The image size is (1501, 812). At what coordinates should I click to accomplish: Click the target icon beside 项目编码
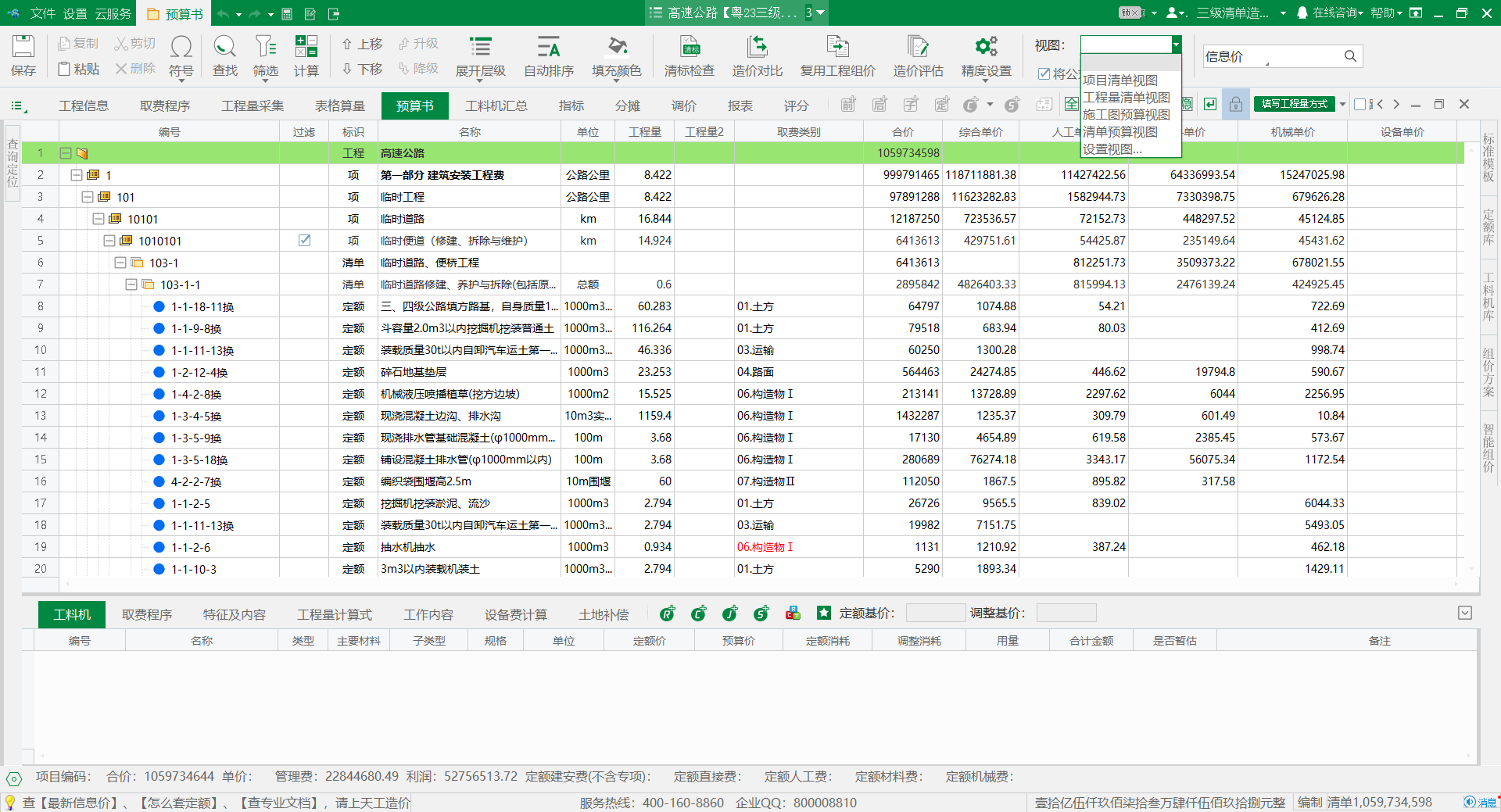coord(14,778)
